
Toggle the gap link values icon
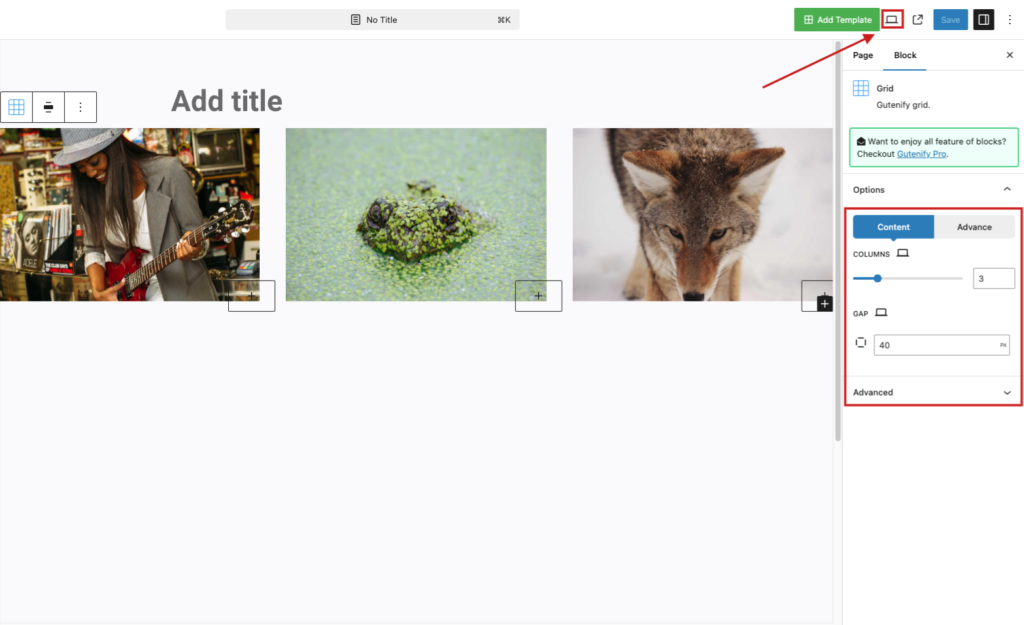(x=861, y=343)
